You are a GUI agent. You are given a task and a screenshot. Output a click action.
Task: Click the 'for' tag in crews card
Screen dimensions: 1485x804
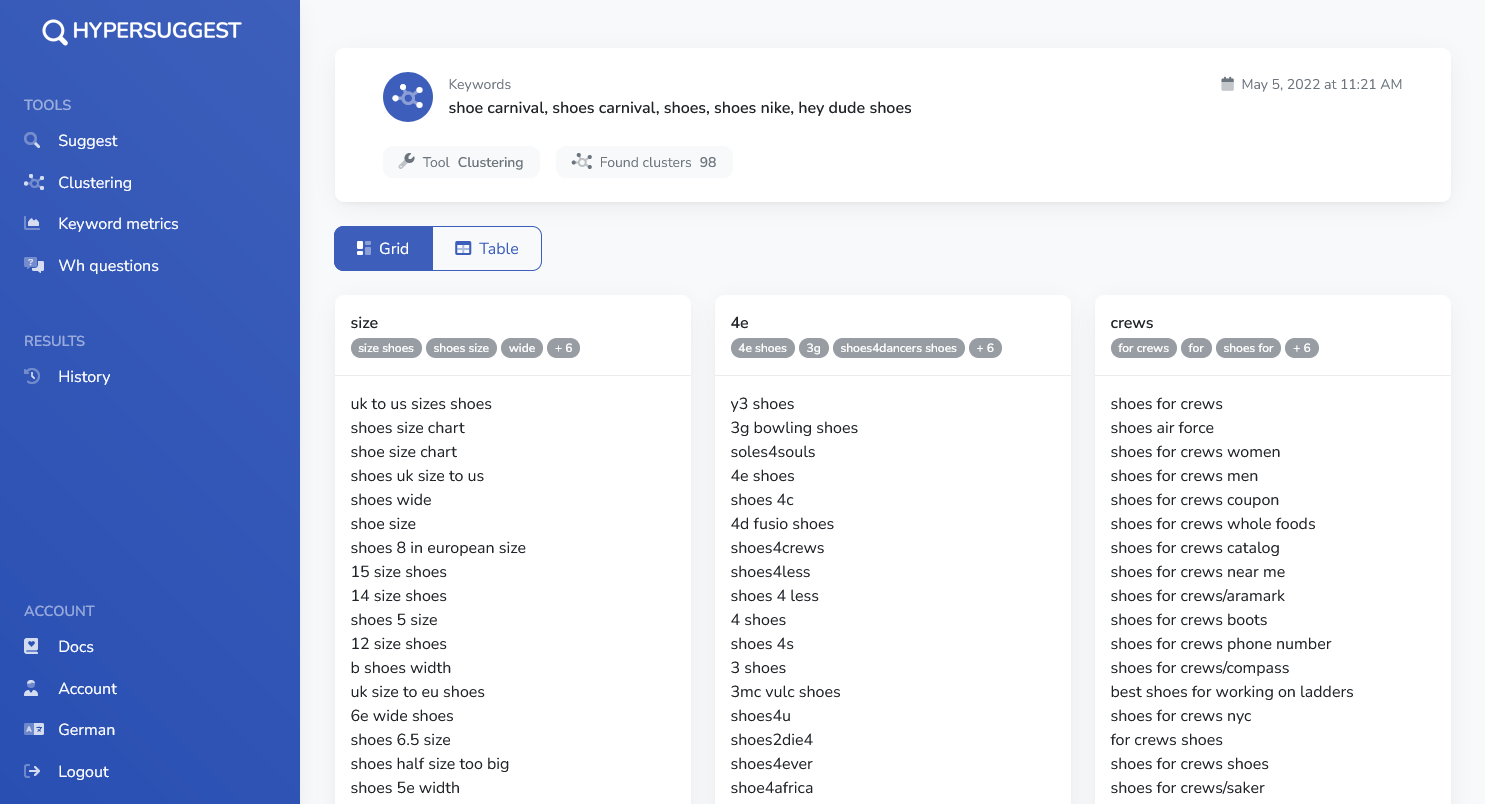[x=1196, y=348]
